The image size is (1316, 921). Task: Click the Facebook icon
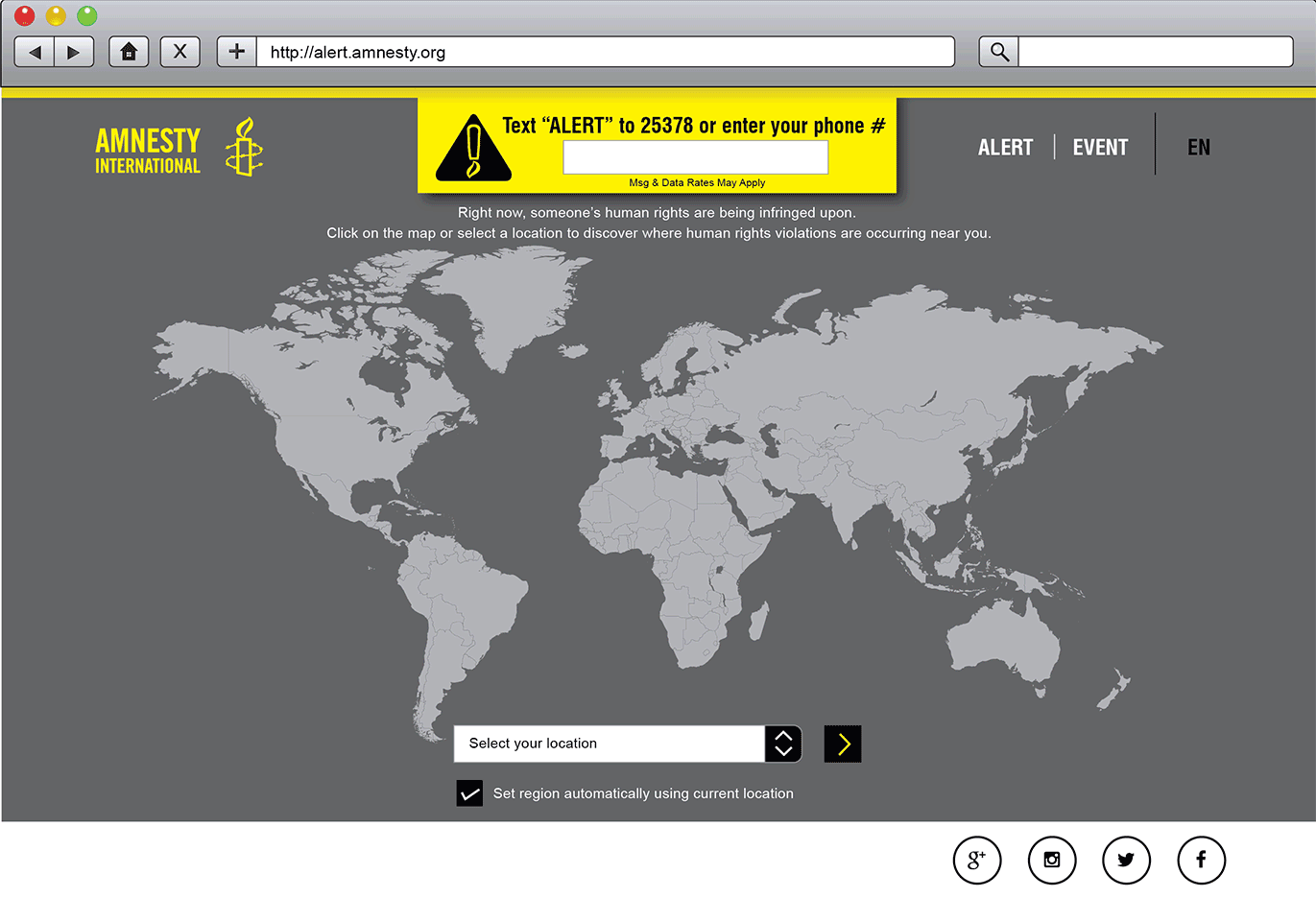click(1201, 861)
